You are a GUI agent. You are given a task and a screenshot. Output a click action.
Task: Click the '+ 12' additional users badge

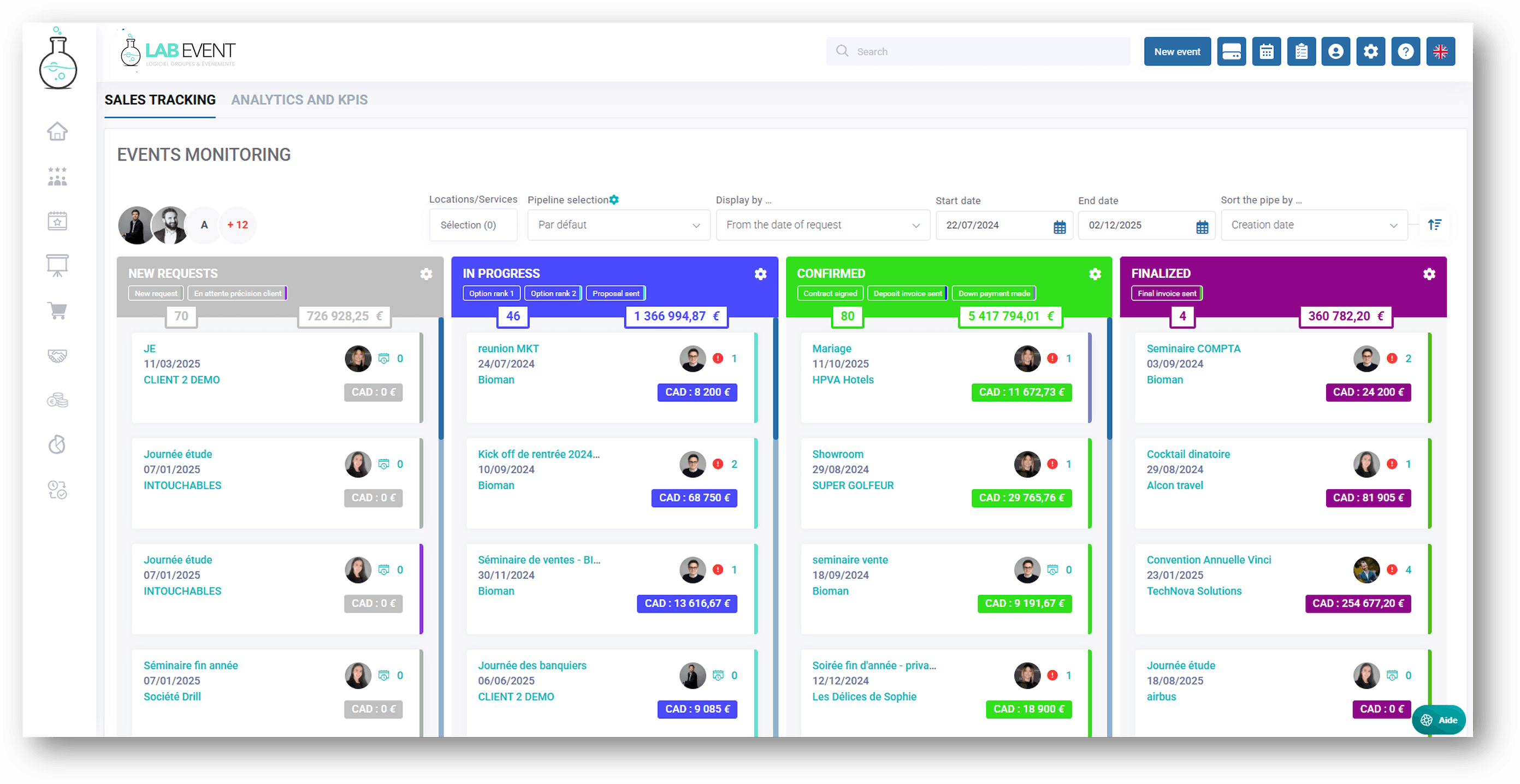click(x=238, y=225)
